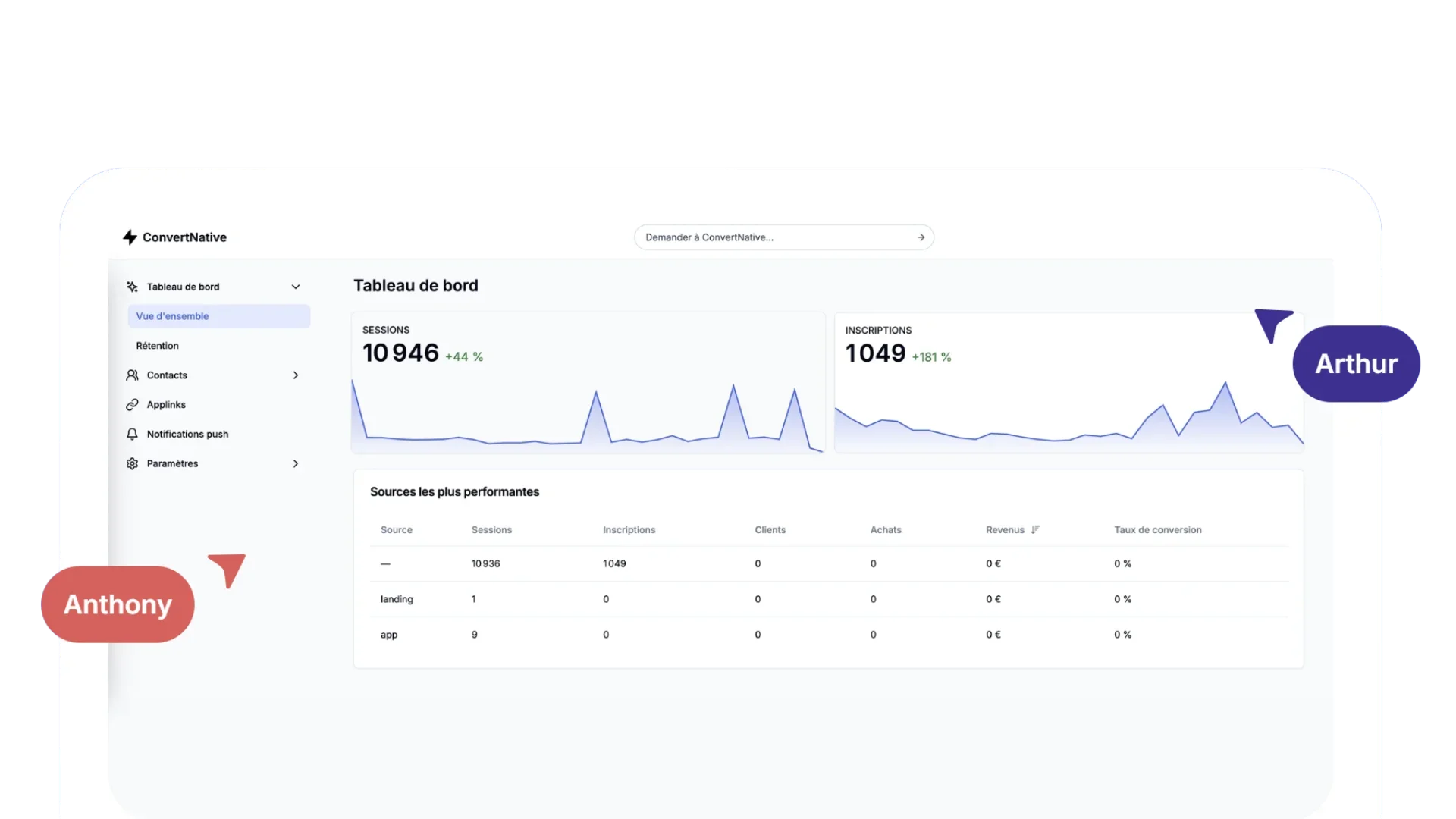The height and width of the screenshot is (819, 1456).
Task: Click the ConvertNative lightning logo
Action: (x=130, y=237)
